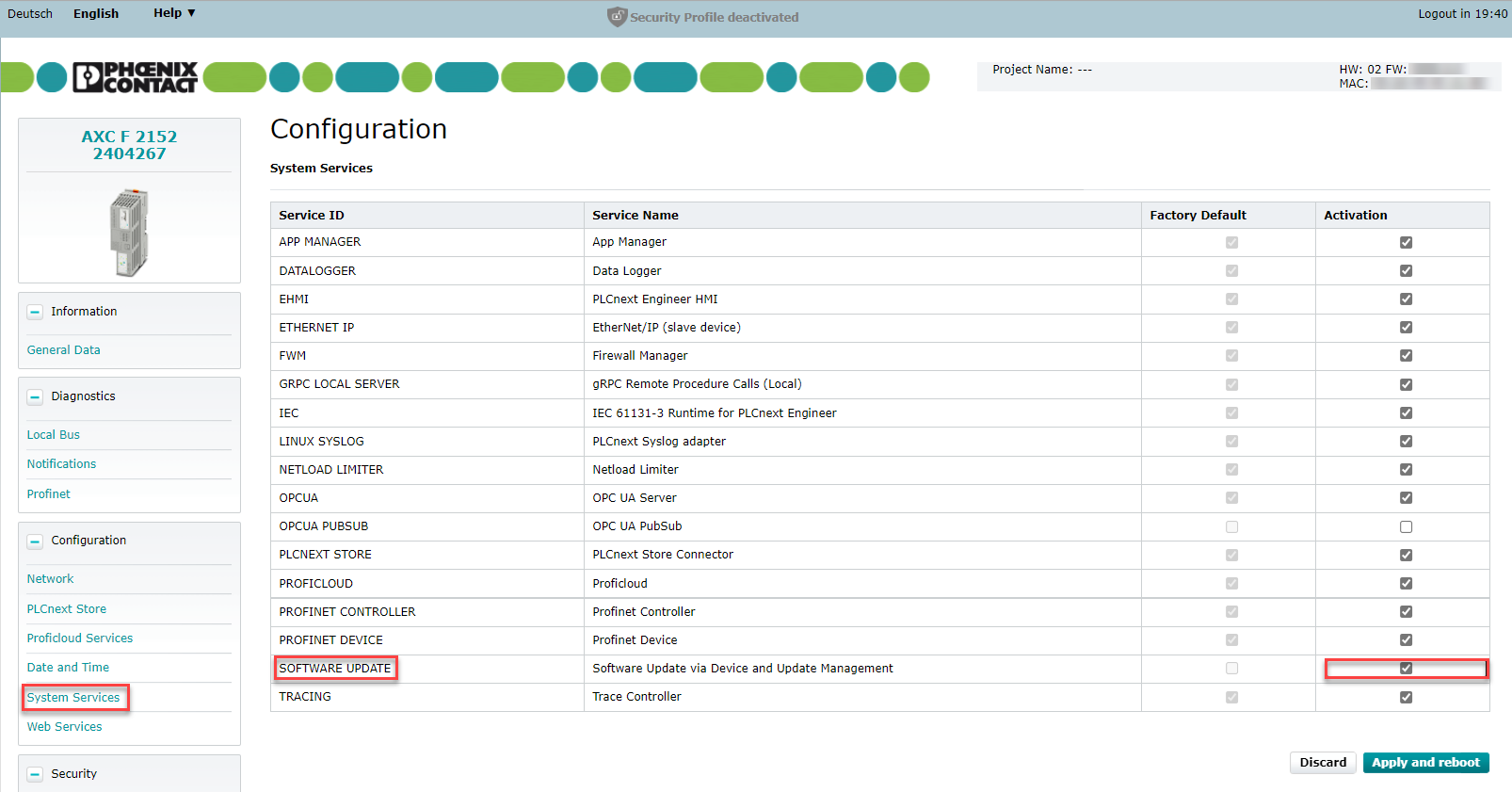Image resolution: width=1512 pixels, height=792 pixels.
Task: Toggle TRACING activation checkbox
Action: click(1406, 697)
